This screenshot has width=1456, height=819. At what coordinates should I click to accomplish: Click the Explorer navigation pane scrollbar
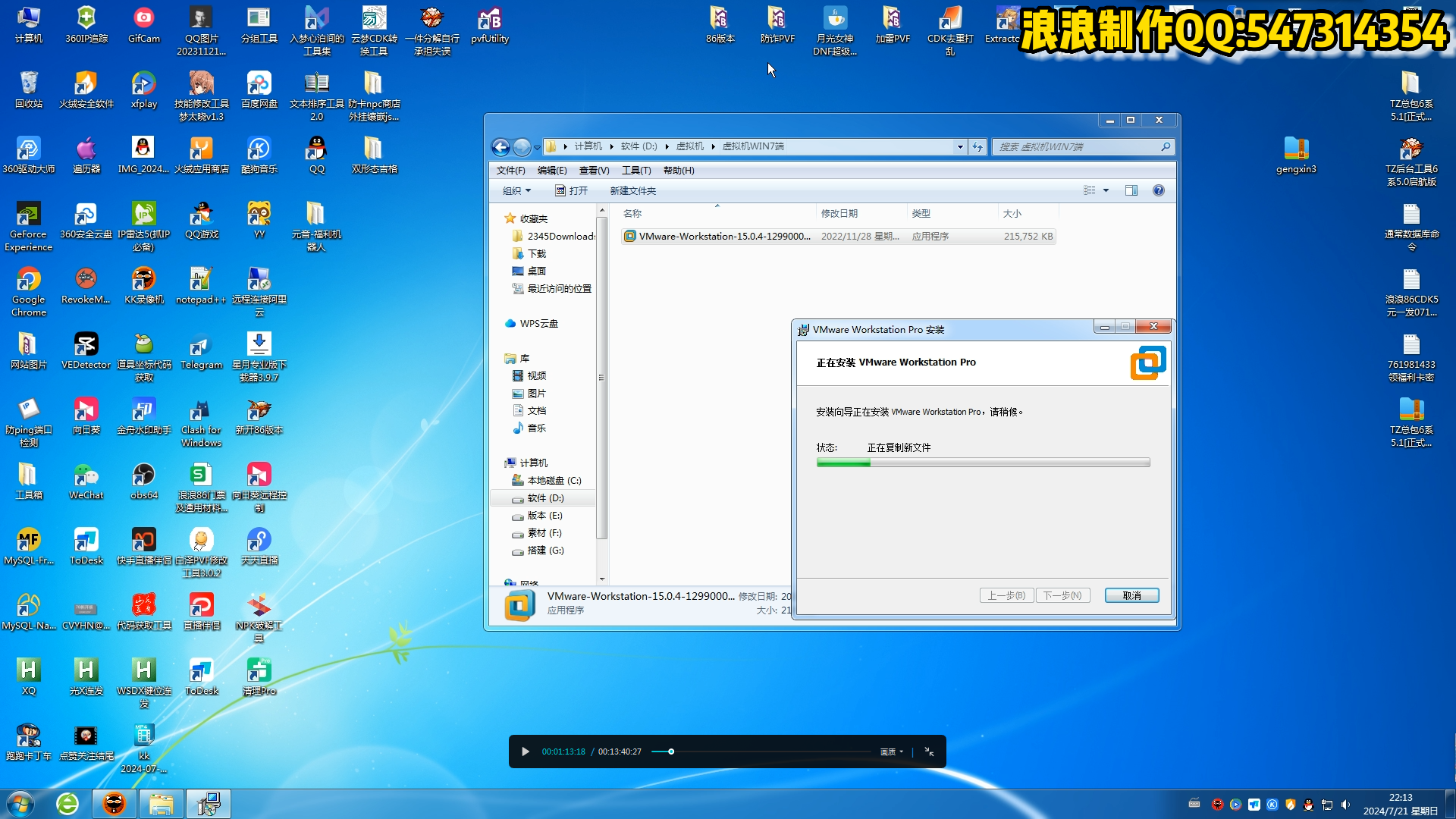pyautogui.click(x=602, y=378)
